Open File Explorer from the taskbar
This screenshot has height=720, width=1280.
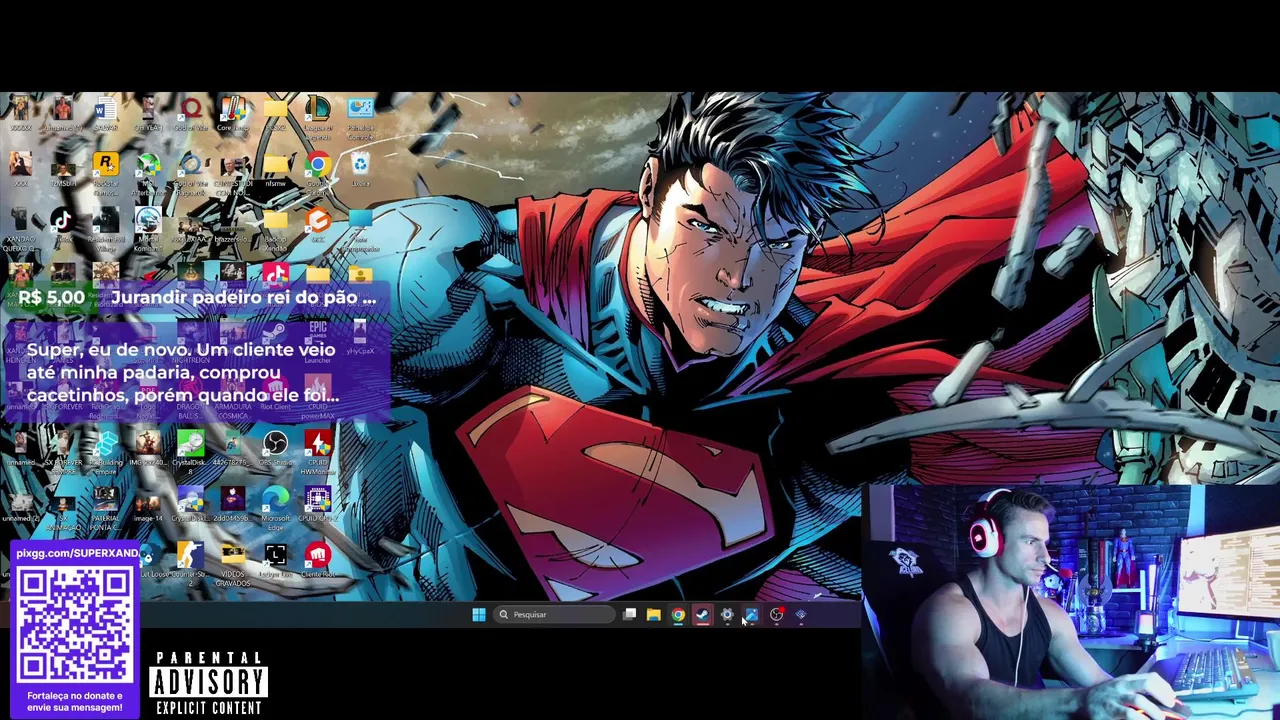coord(653,614)
